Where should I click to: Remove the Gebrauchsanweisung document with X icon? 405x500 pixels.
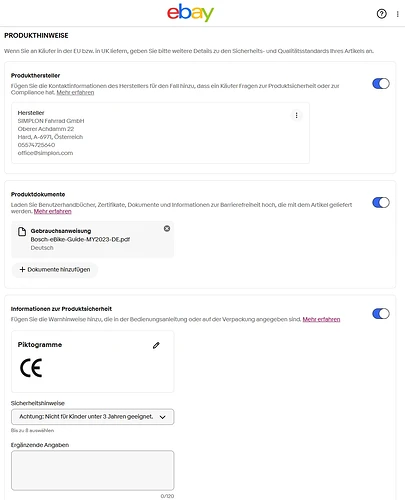click(x=167, y=228)
